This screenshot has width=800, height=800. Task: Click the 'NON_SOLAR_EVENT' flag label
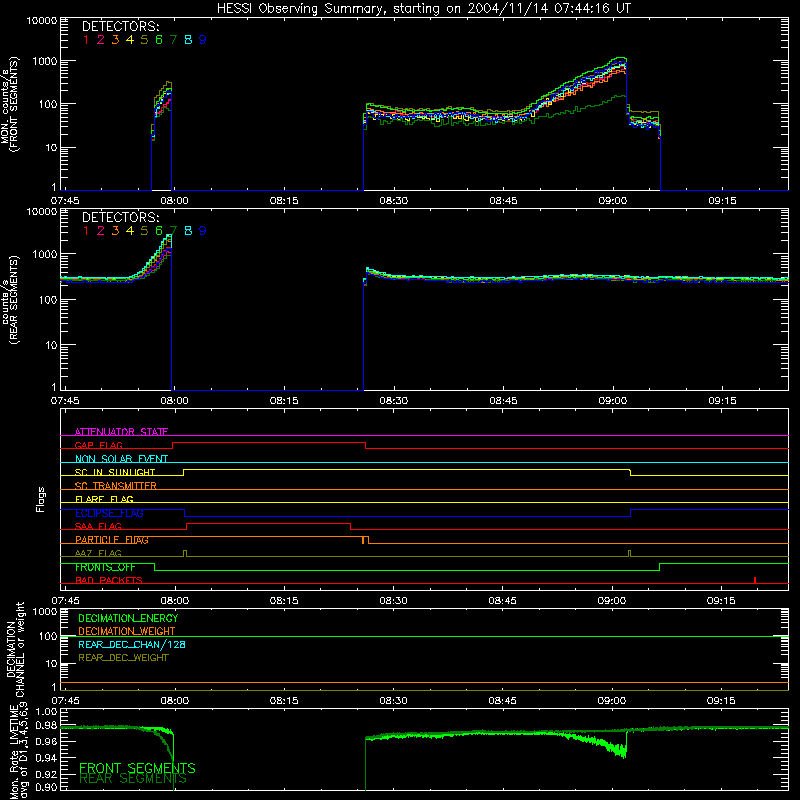[x=121, y=459]
